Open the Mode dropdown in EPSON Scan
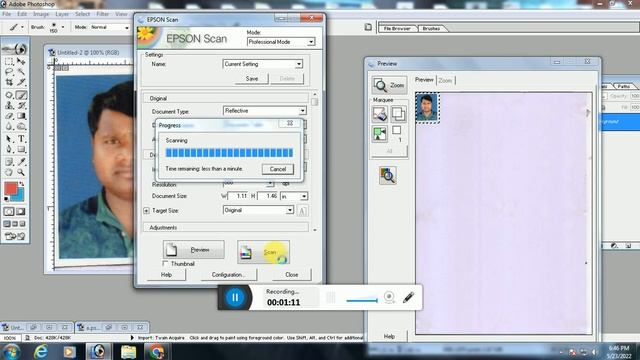This screenshot has height=360, width=640. (x=311, y=42)
